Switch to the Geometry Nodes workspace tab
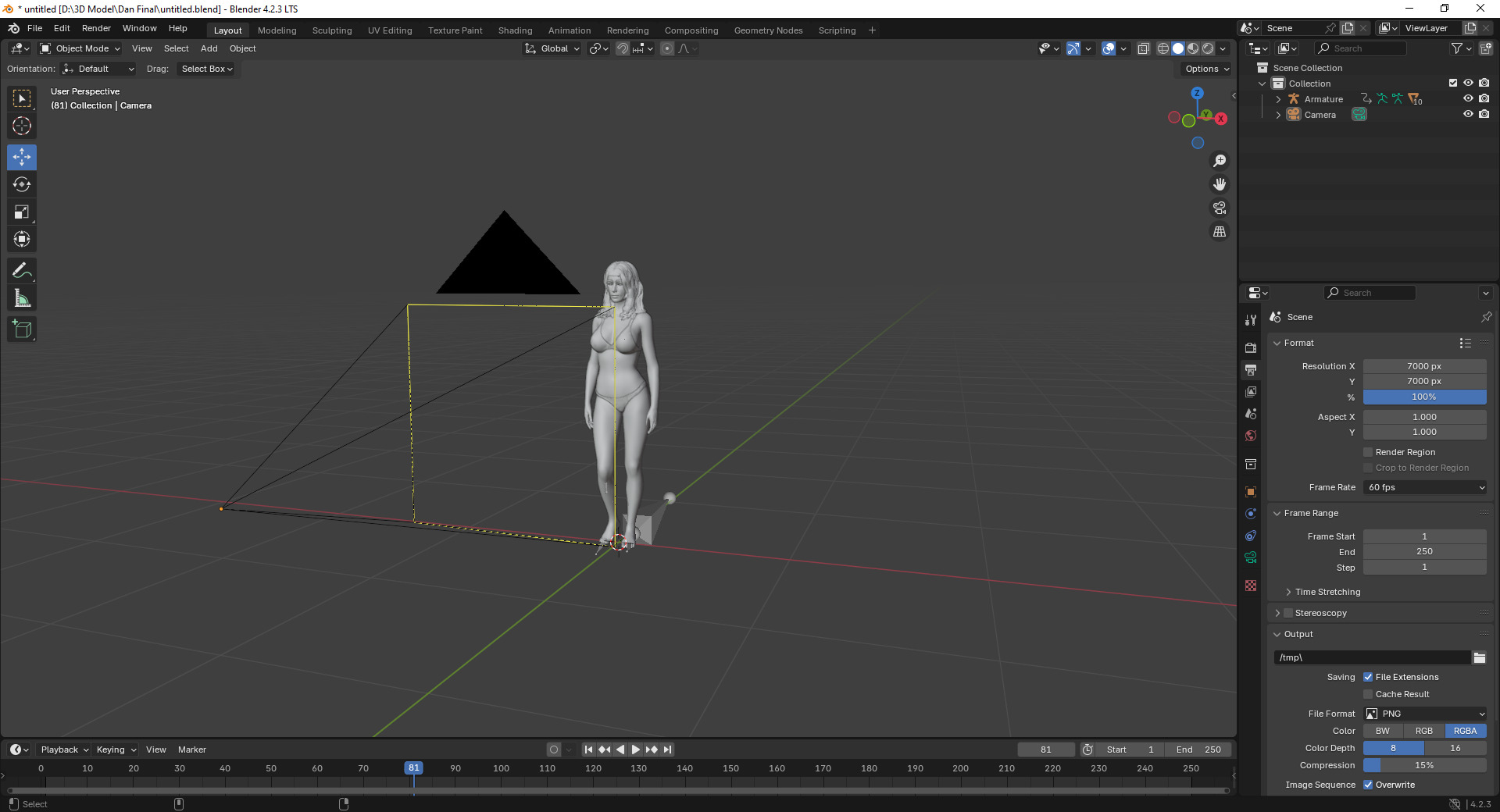Screen dimensions: 1500x812 768,30
